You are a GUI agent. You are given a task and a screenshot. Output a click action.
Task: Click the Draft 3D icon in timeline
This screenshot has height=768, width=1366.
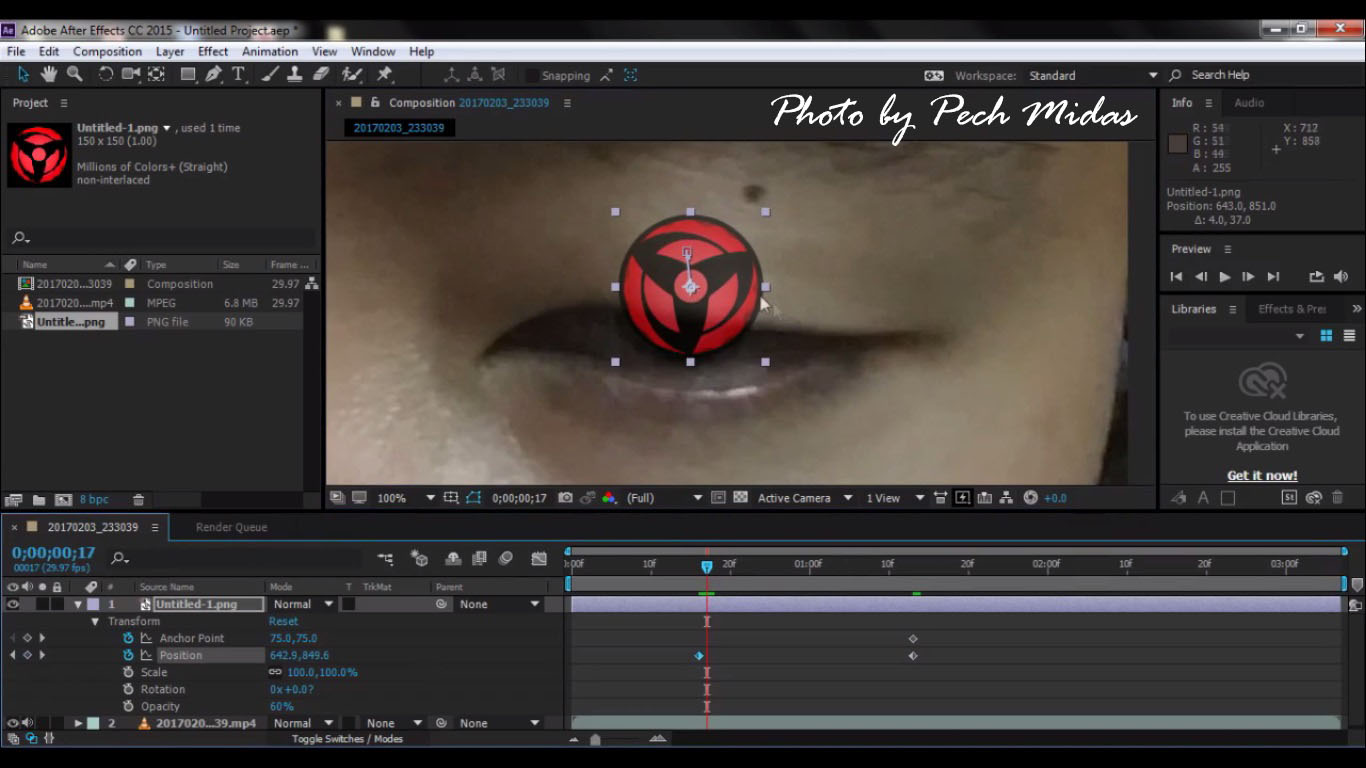420,558
